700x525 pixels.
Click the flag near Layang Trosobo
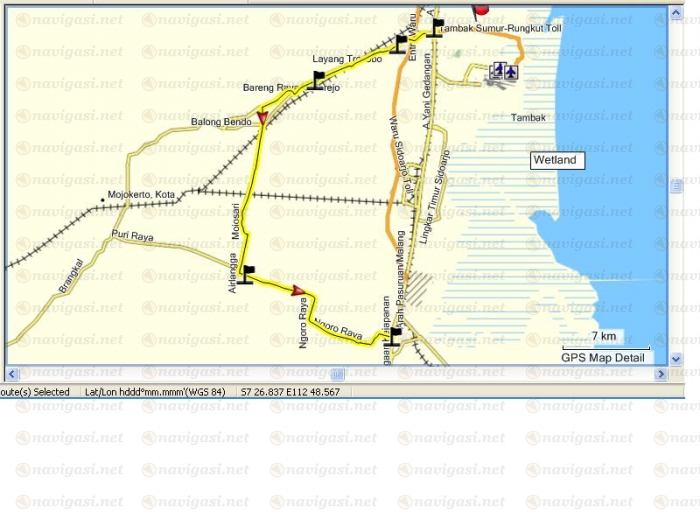point(318,79)
